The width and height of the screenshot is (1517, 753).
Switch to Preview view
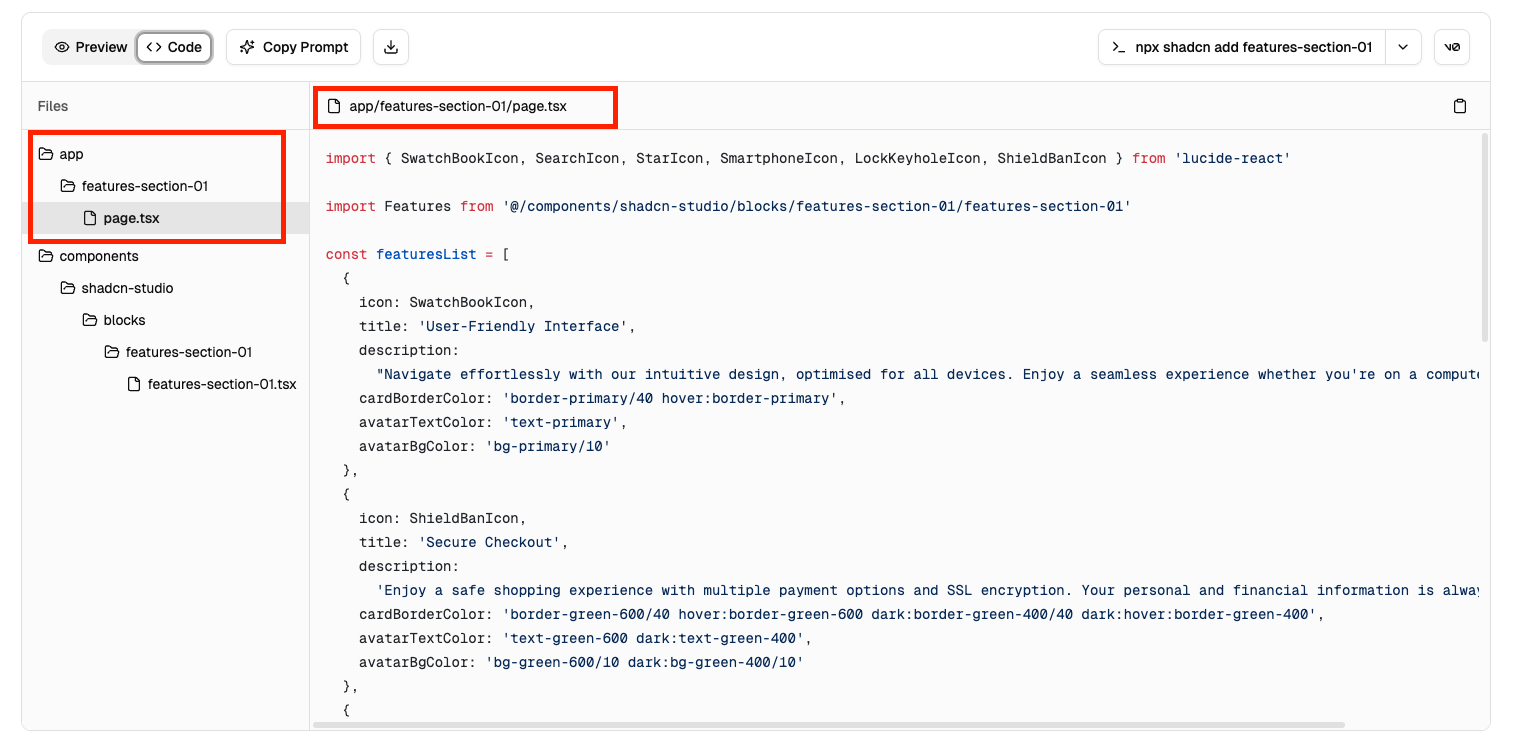tap(91, 47)
